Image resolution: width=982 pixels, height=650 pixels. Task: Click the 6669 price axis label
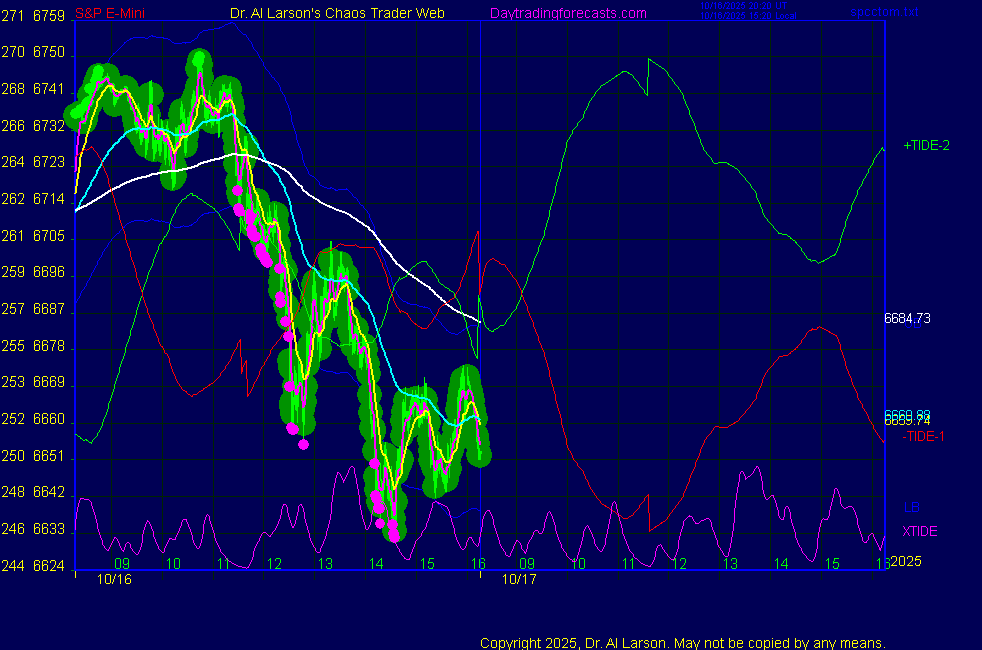(48, 383)
